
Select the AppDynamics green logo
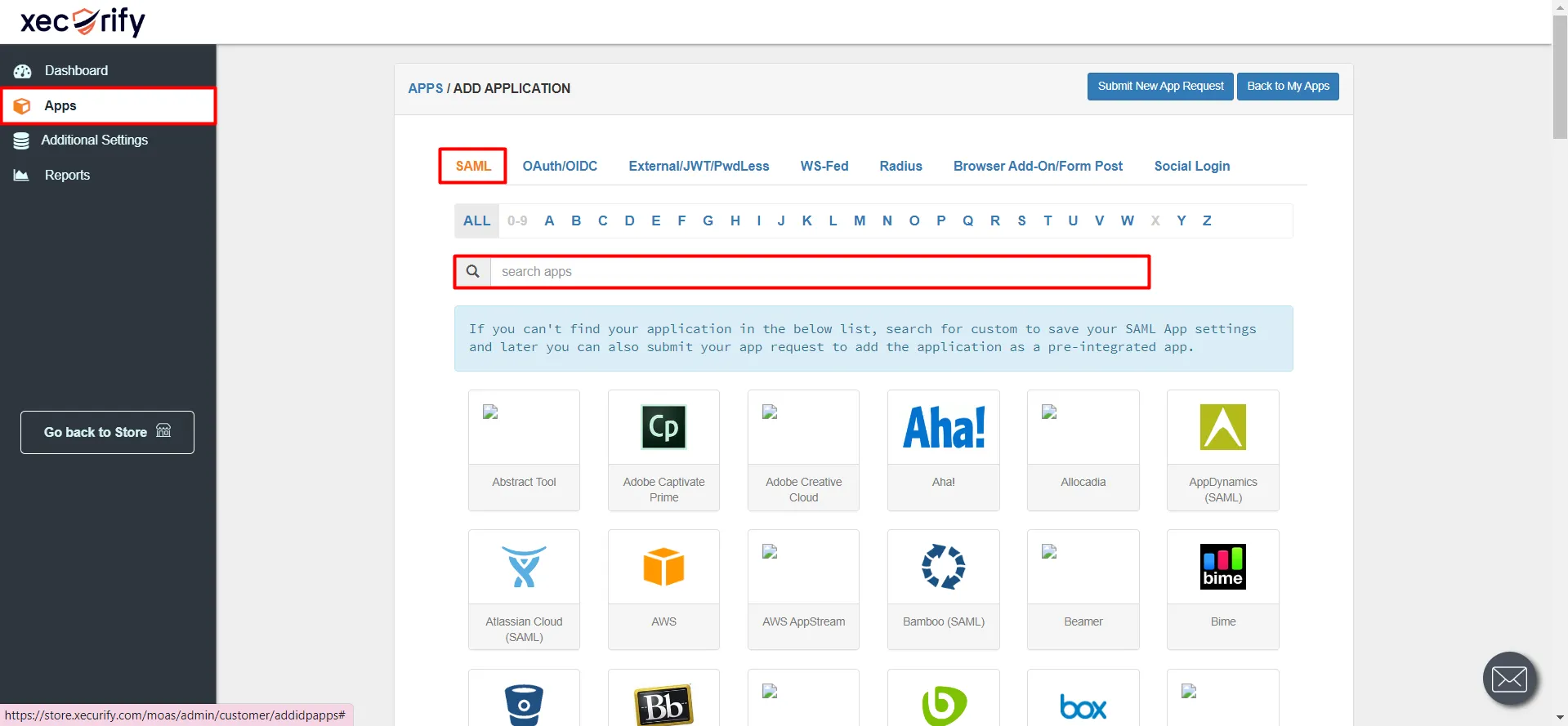[1223, 427]
